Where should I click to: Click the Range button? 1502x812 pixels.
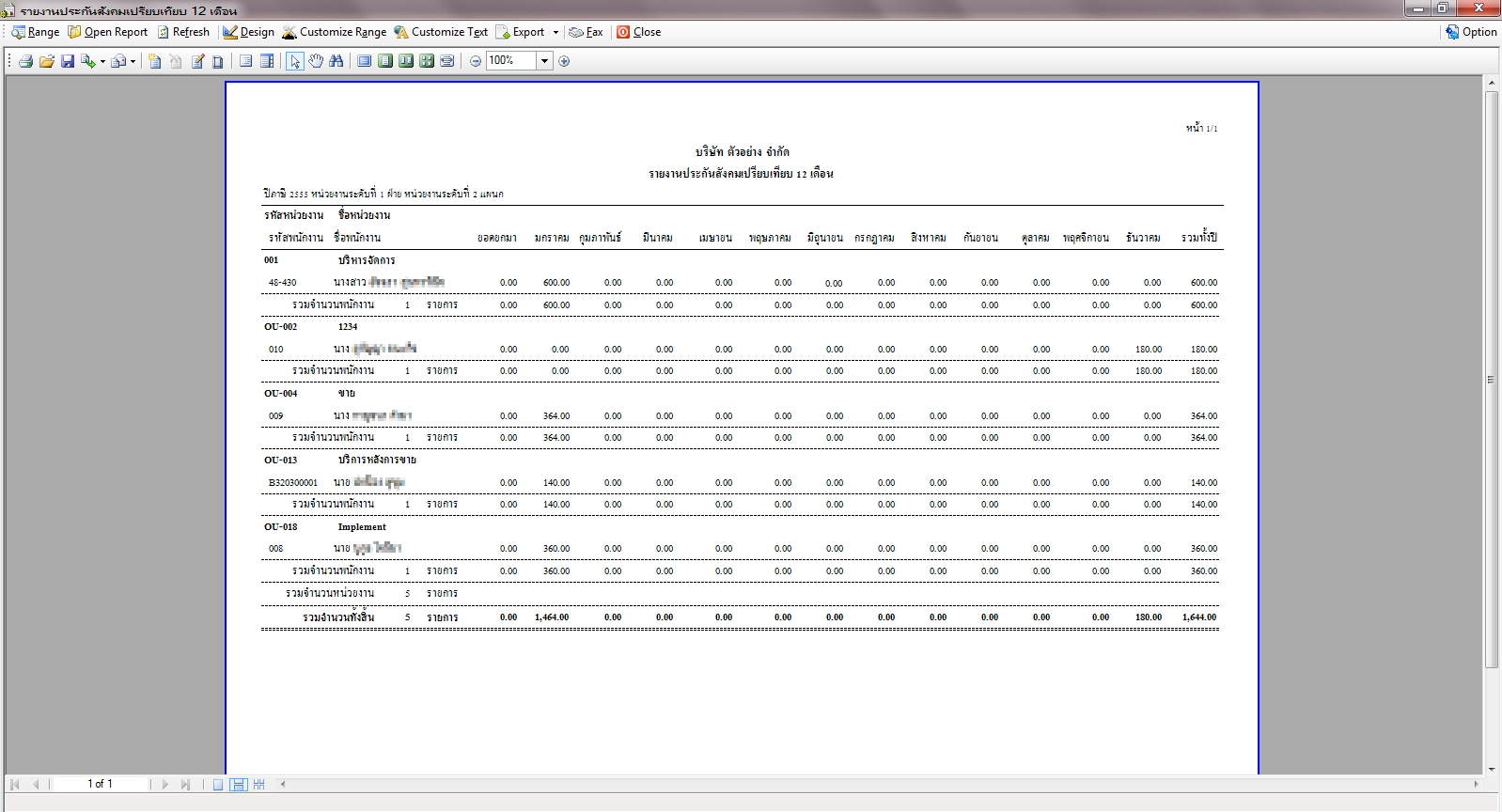point(36,32)
